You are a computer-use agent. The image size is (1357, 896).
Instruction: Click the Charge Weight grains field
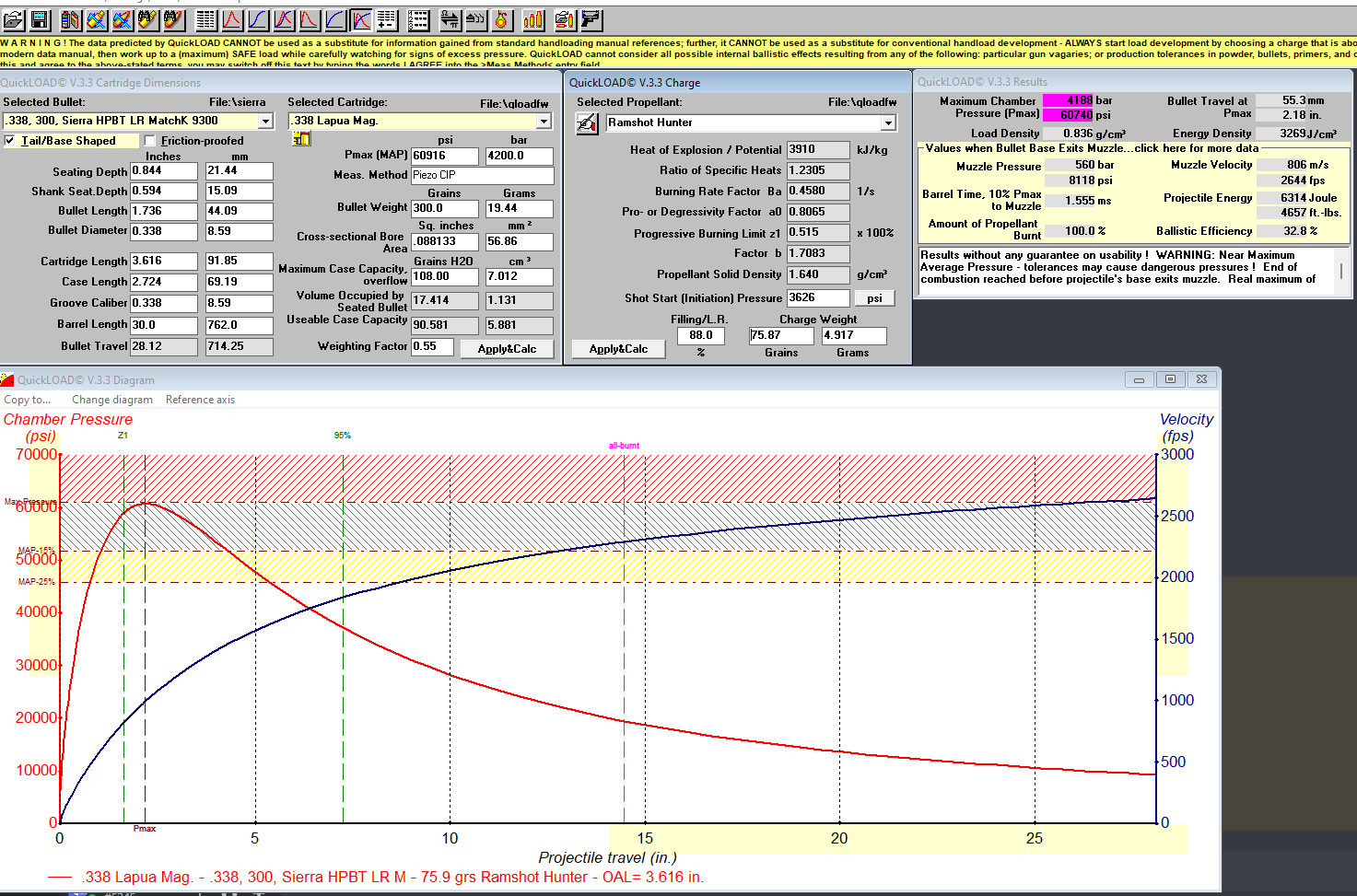click(781, 336)
